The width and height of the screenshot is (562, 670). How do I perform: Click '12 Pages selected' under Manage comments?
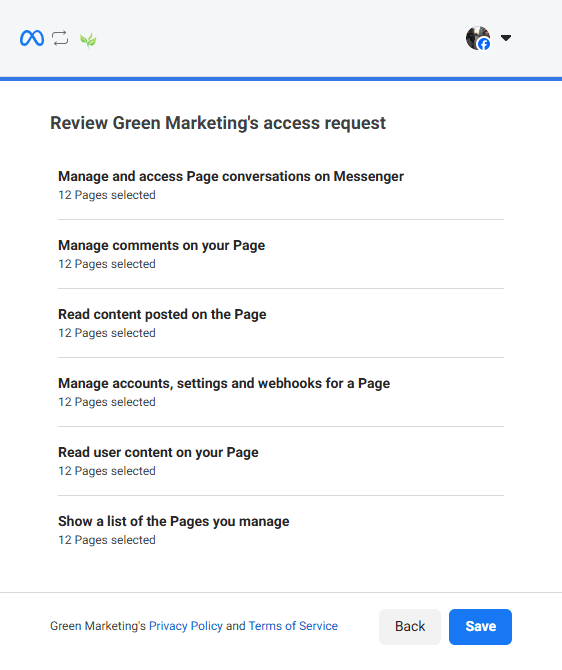107,264
